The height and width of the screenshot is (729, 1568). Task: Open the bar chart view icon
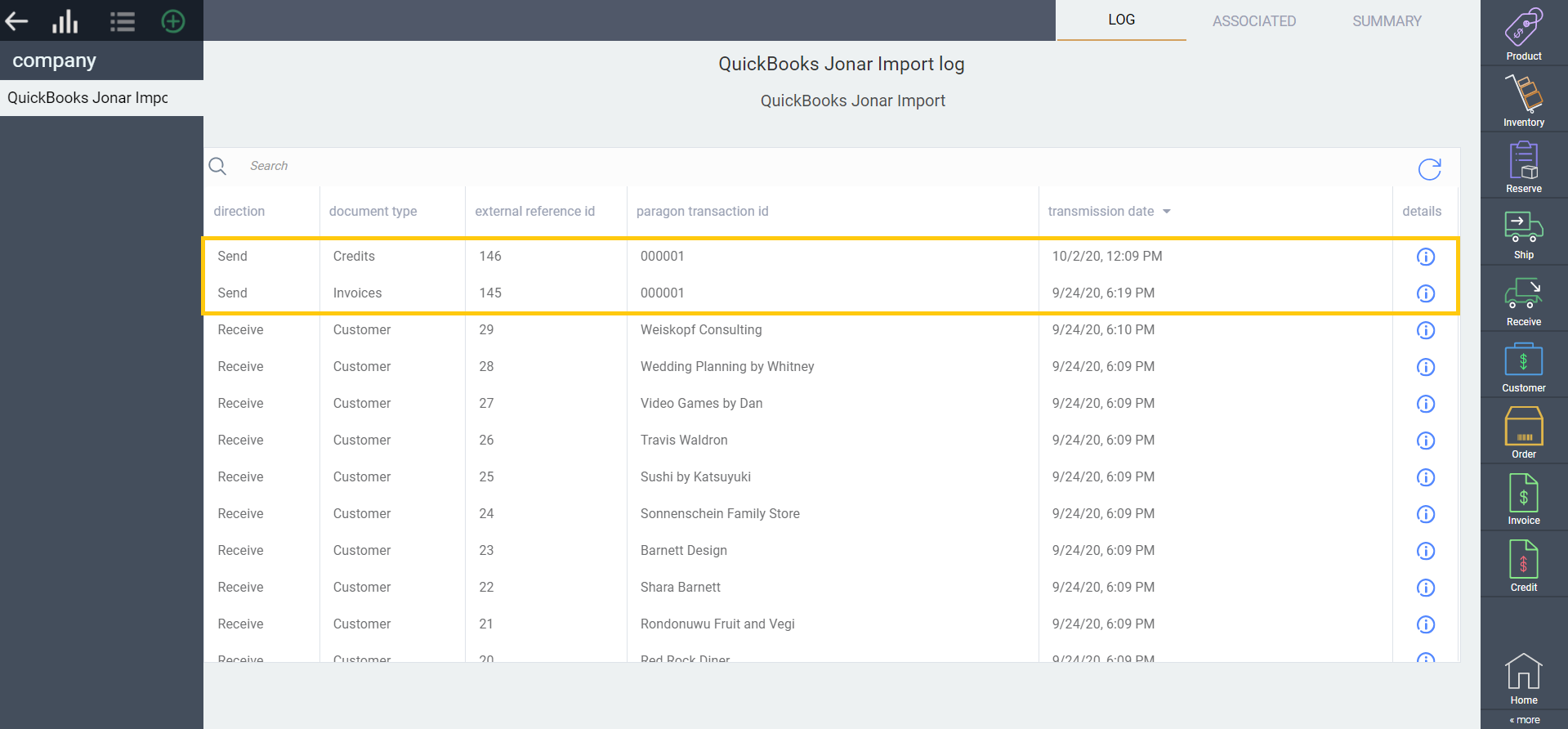[x=65, y=21]
